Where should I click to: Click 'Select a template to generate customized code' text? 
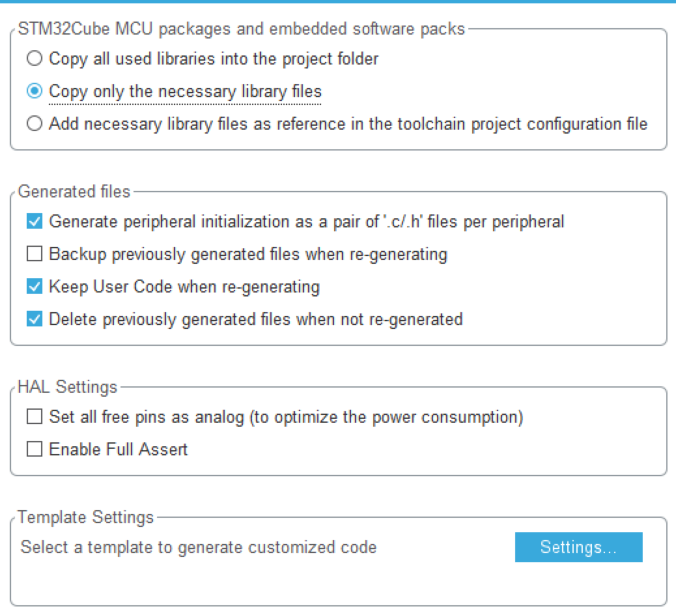pos(199,547)
